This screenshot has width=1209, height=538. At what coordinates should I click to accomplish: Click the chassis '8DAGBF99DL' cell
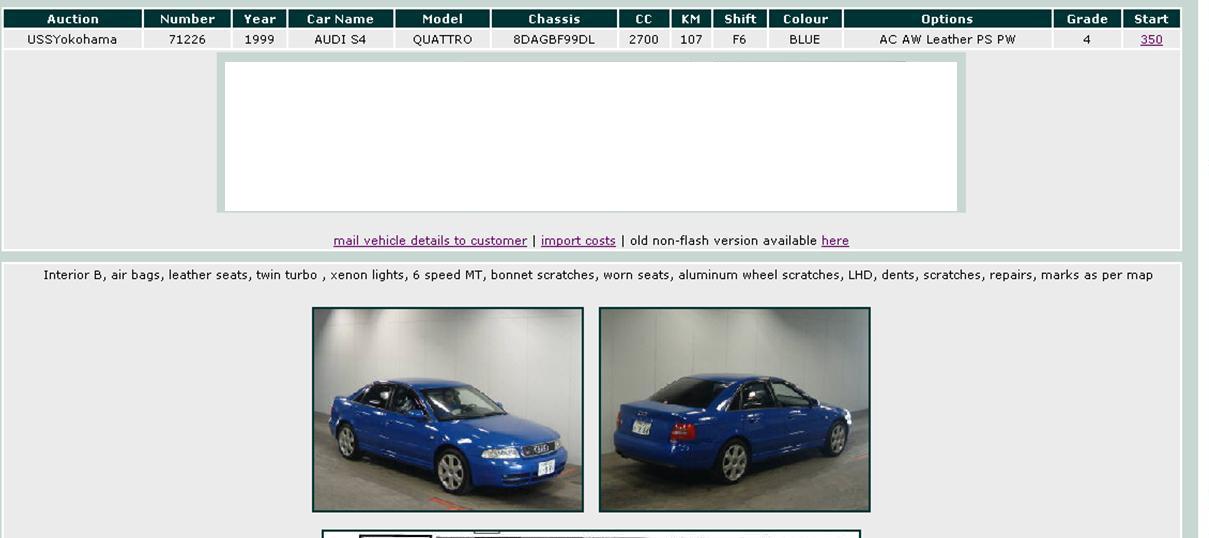click(554, 40)
